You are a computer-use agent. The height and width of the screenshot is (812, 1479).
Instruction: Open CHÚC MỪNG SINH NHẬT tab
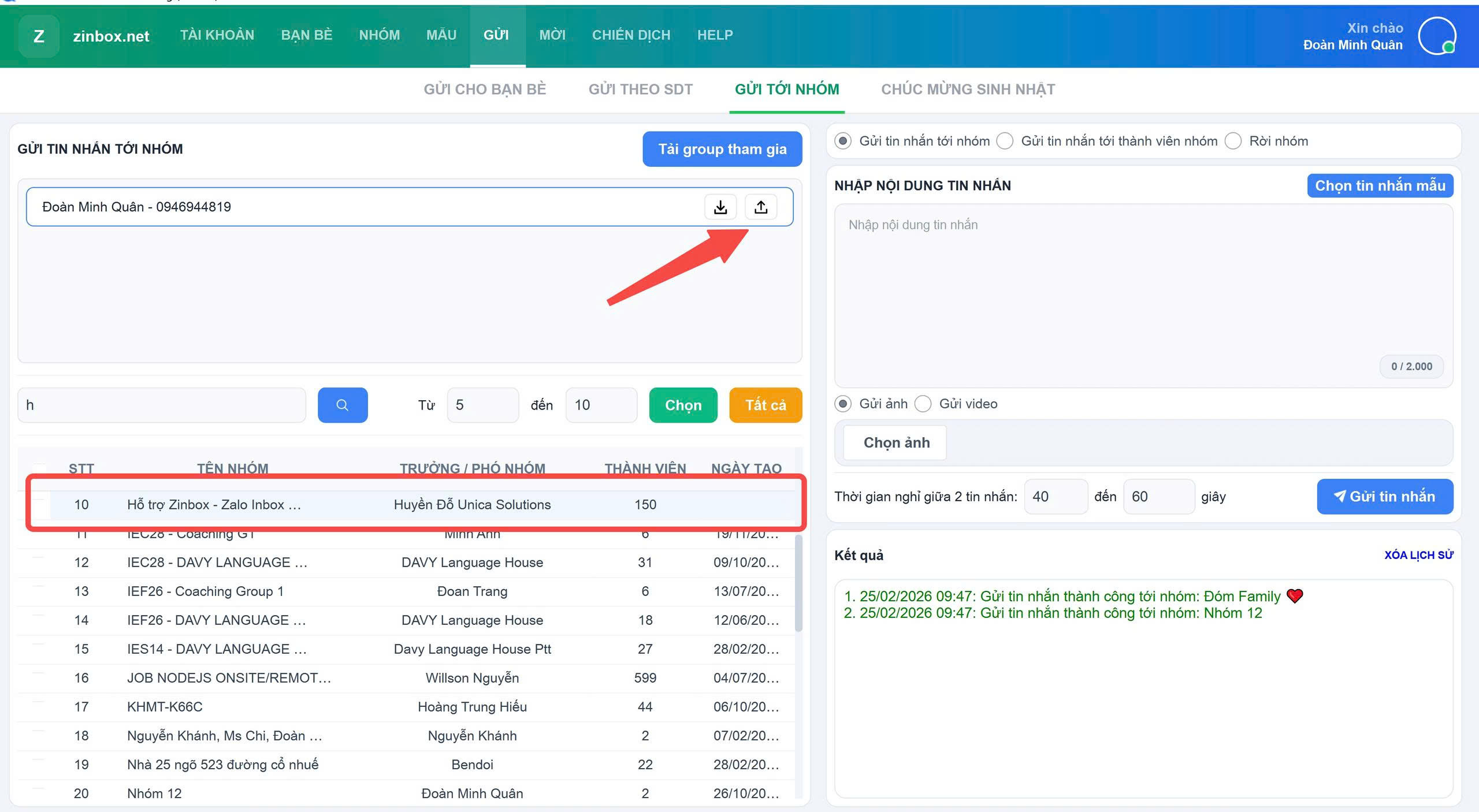(968, 90)
